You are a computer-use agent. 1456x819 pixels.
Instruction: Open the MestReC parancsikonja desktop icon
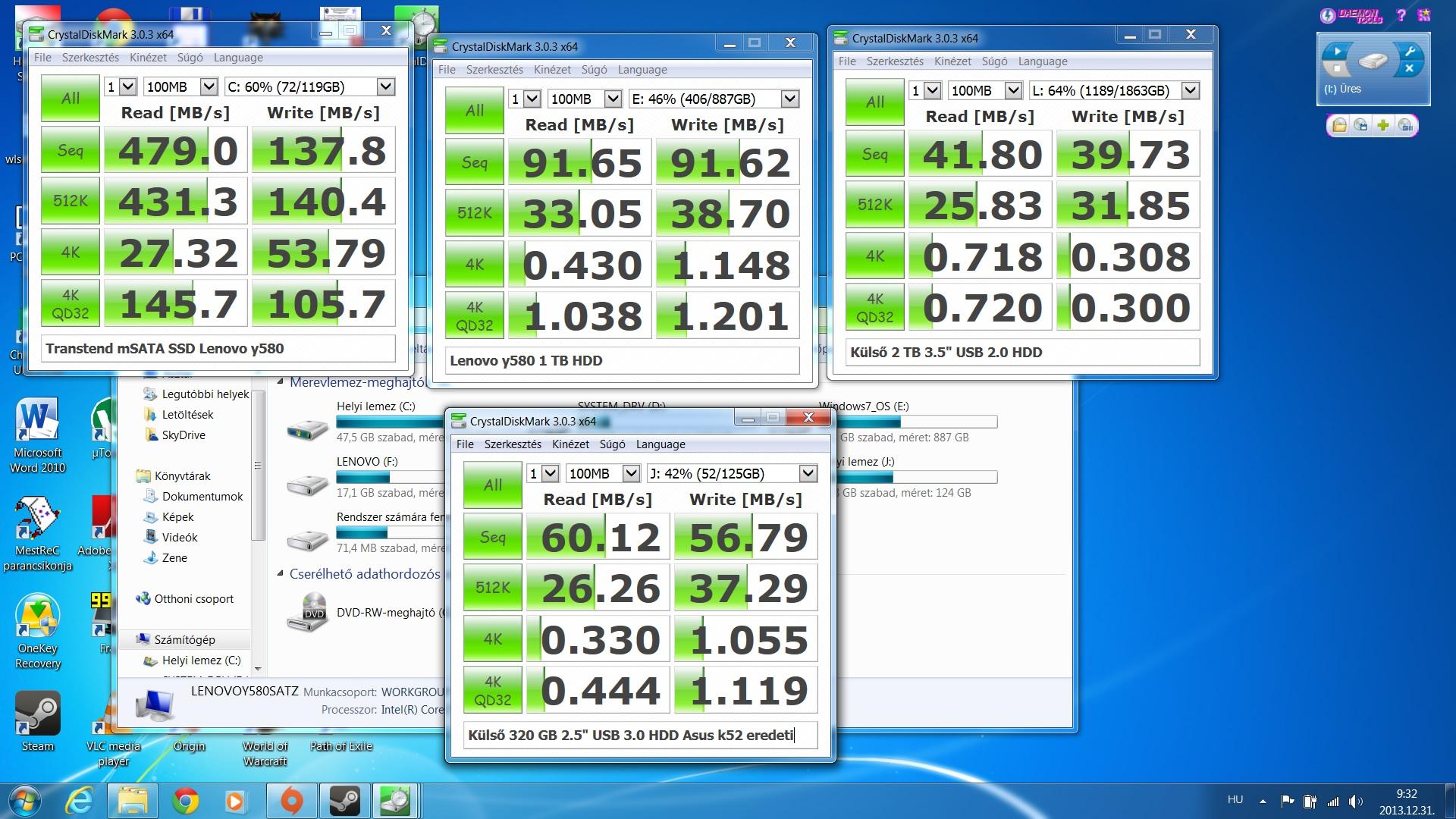point(37,534)
